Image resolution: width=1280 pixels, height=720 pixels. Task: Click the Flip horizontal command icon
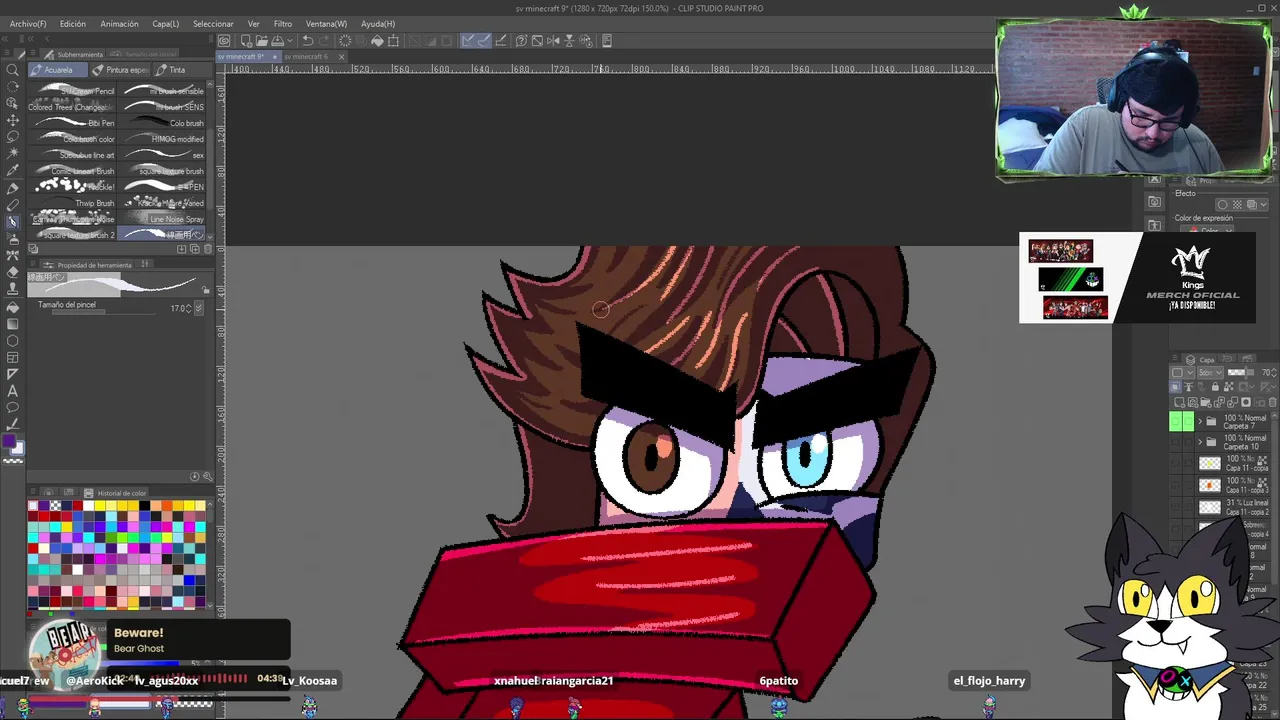pyautogui.click(x=553, y=41)
